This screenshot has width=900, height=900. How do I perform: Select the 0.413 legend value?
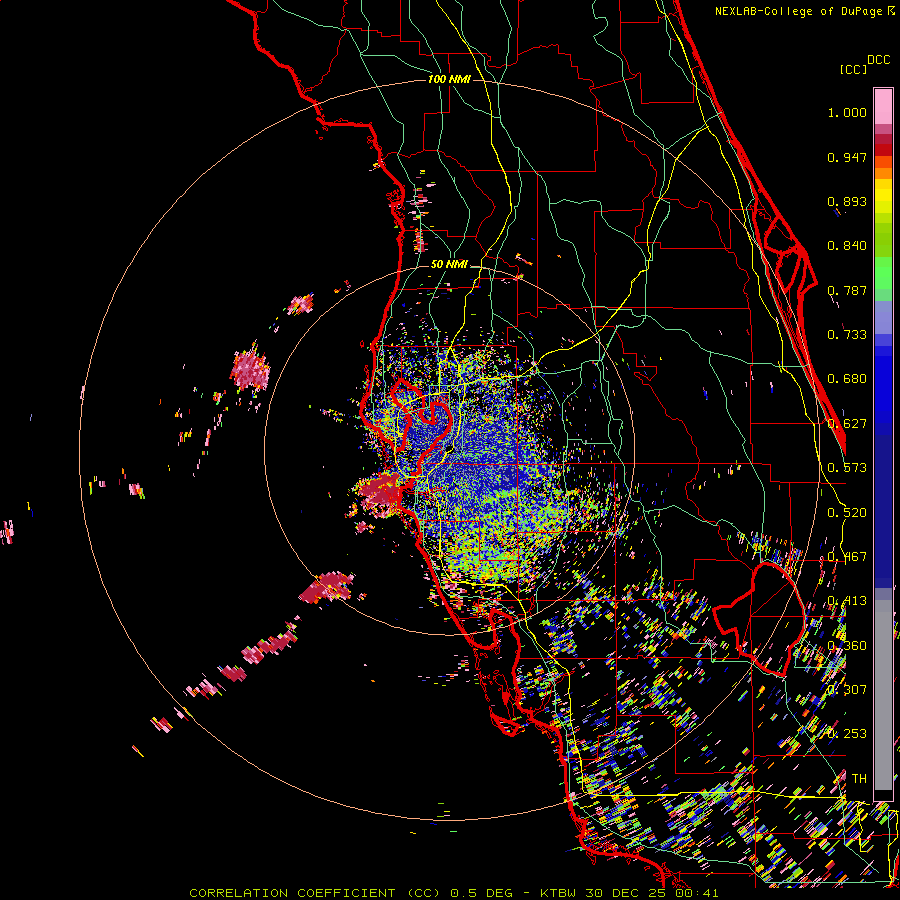847,601
